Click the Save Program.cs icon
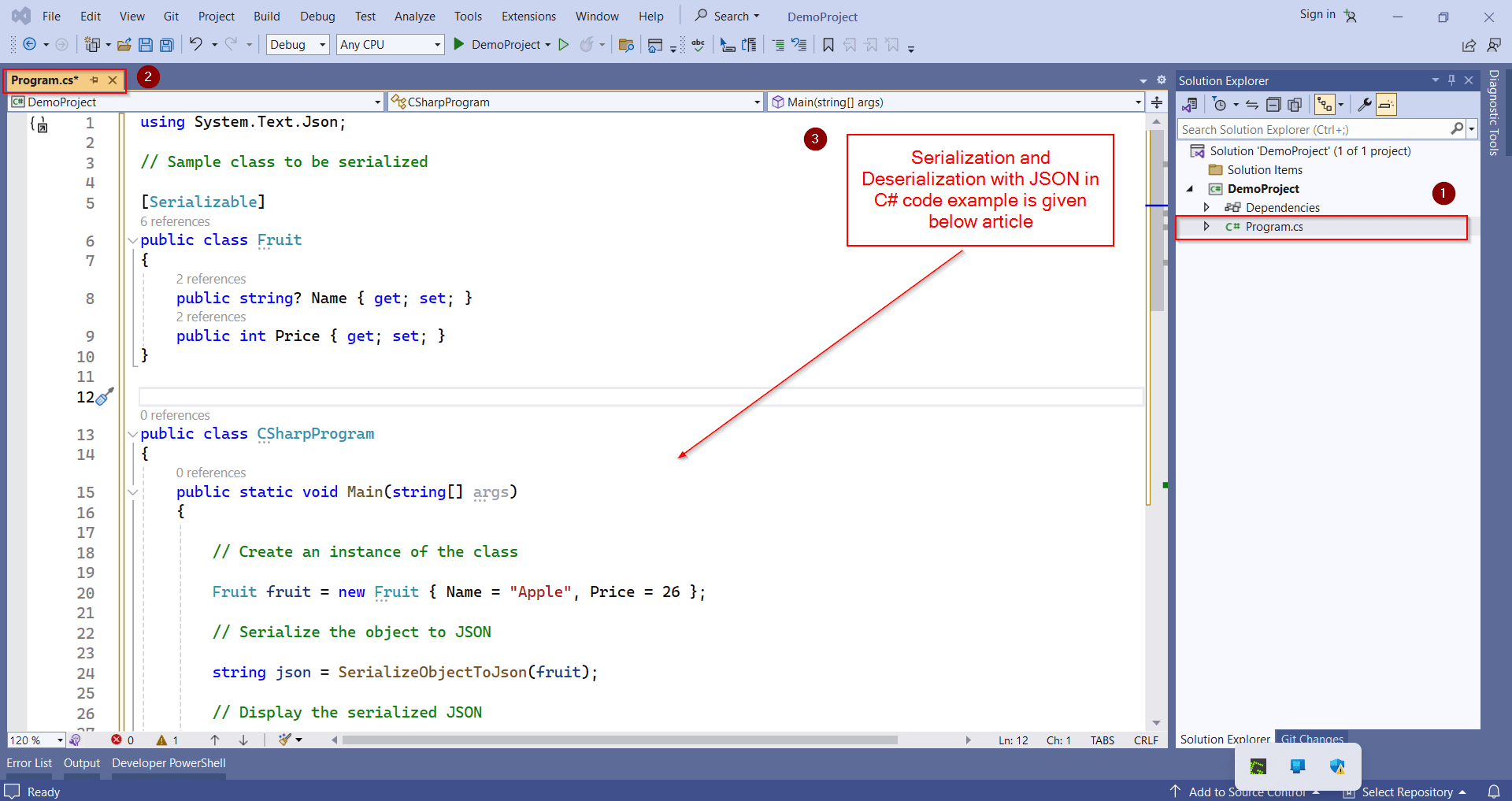 tap(146, 45)
